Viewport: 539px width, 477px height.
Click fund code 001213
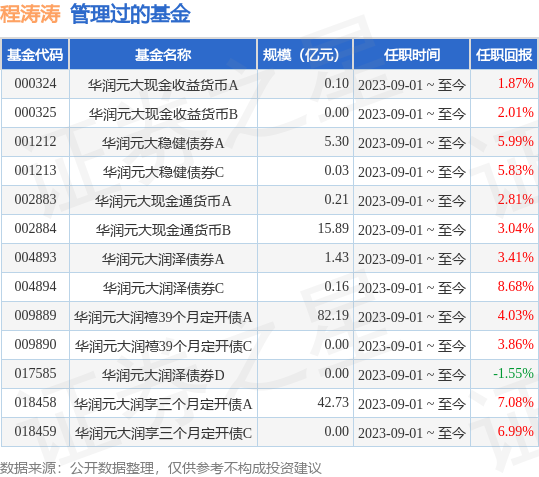35,170
